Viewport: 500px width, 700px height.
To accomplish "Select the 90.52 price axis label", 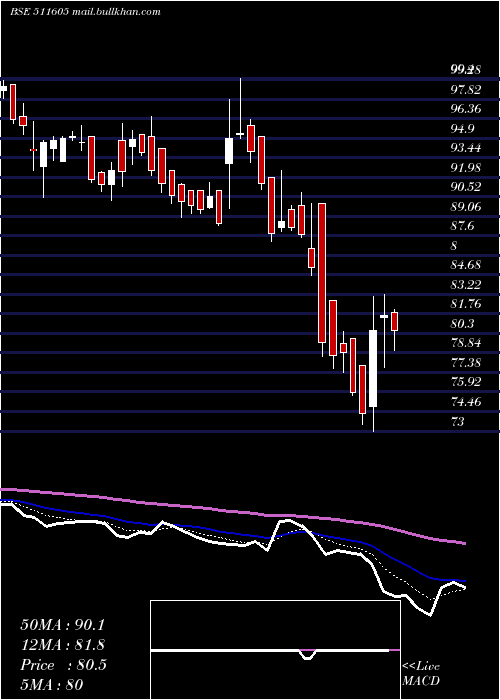I will (466, 187).
